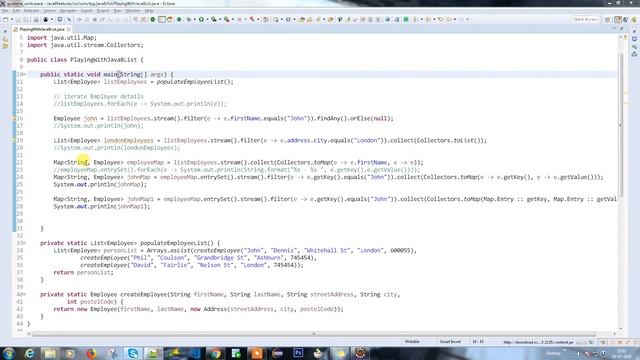Image resolution: width=640 pixels, height=360 pixels.
Task: Click the Next Annotation arrow icon
Action: pyautogui.click(x=415, y=19)
